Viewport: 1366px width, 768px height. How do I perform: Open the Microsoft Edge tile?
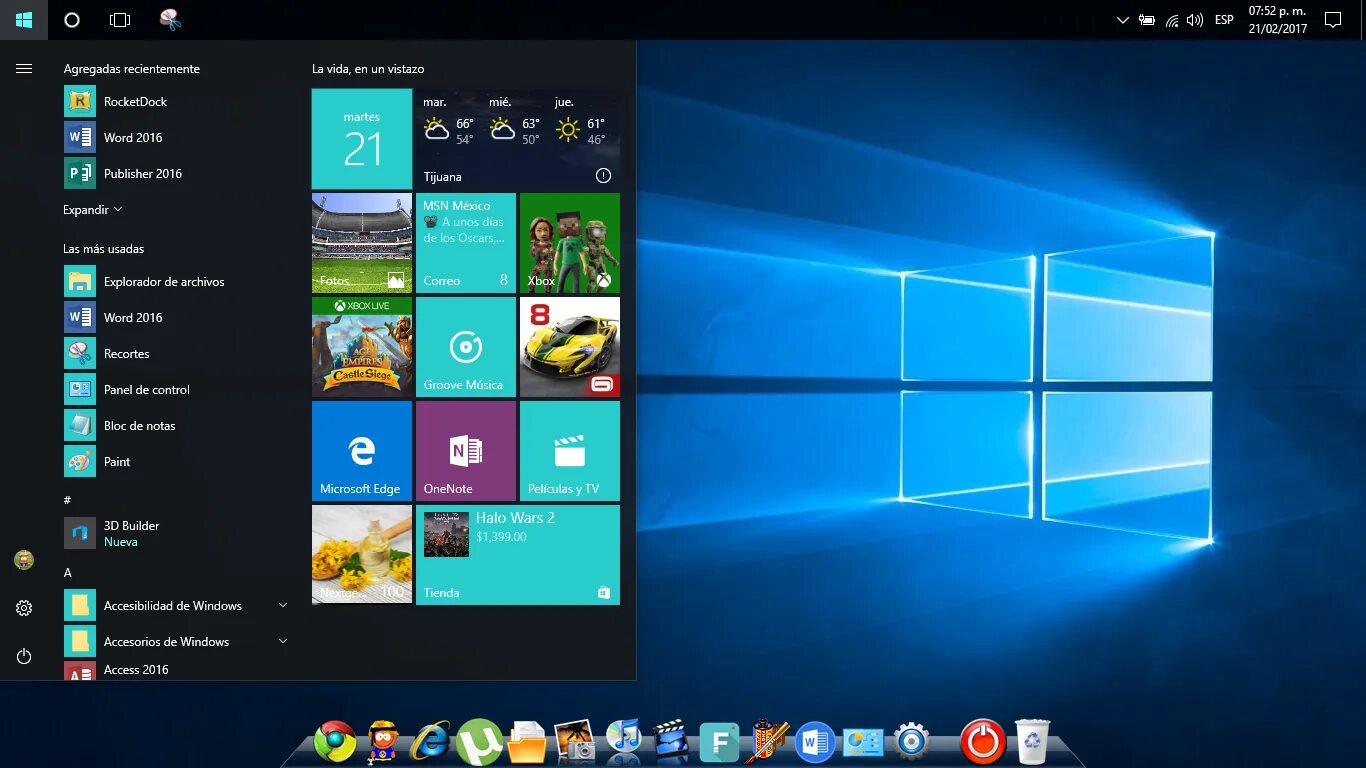(x=362, y=451)
